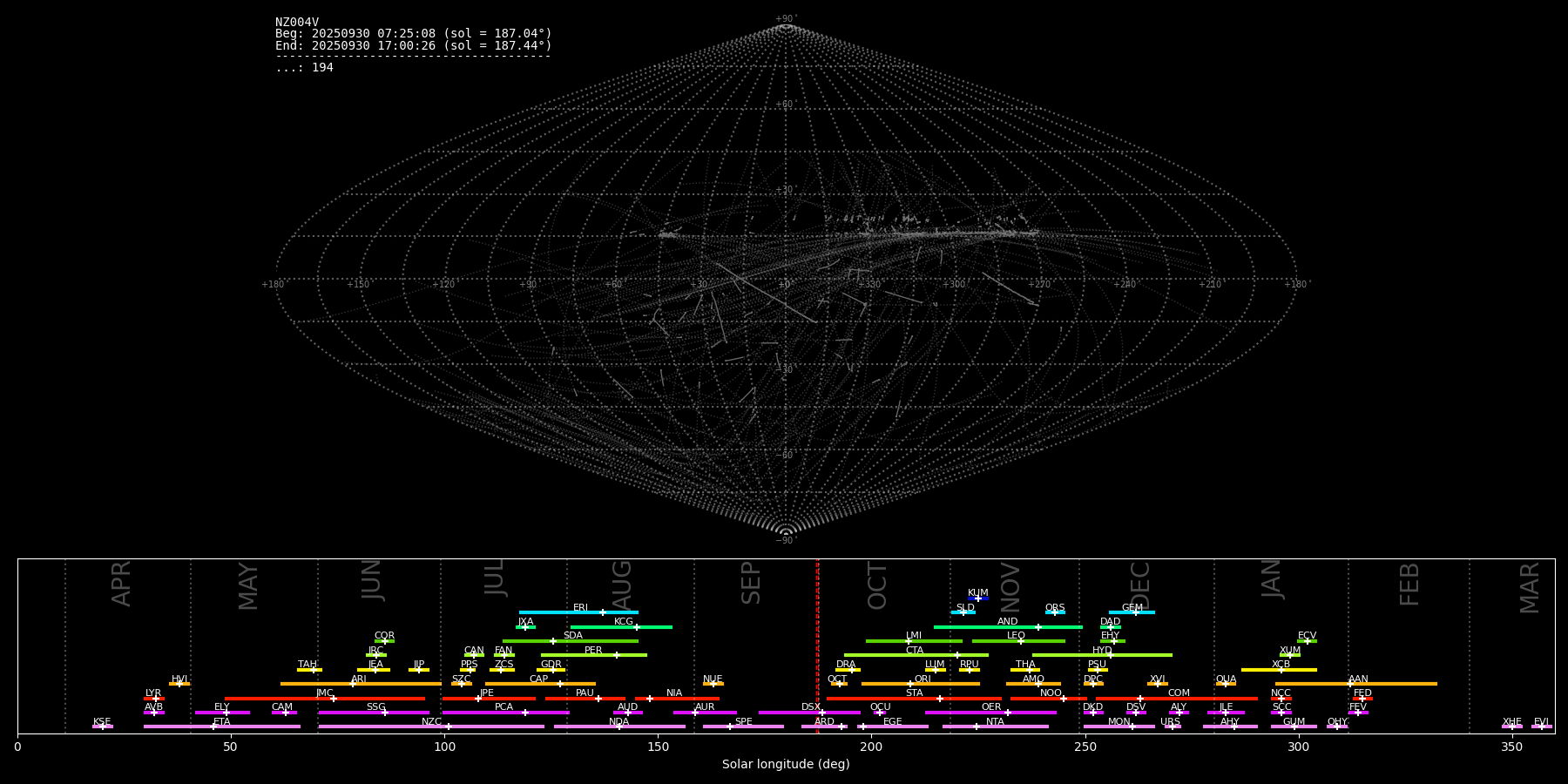Screen dimensions: 1568x784
Task: Click the 'Beg: 20250930 07:25:08' line
Action: (x=414, y=34)
